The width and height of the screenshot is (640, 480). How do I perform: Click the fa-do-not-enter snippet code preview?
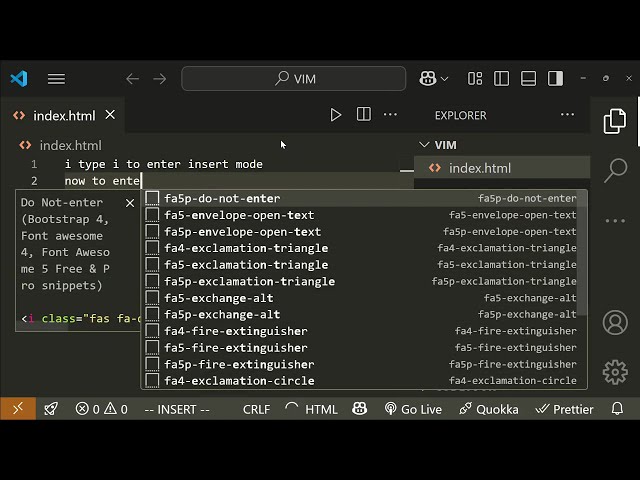(80, 318)
